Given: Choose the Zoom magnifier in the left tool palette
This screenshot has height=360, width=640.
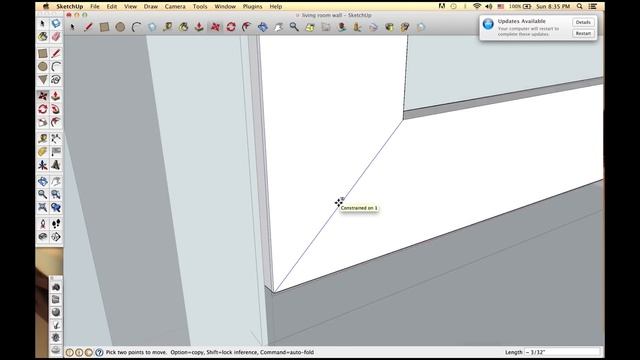Looking at the screenshot, I should point(42,194).
